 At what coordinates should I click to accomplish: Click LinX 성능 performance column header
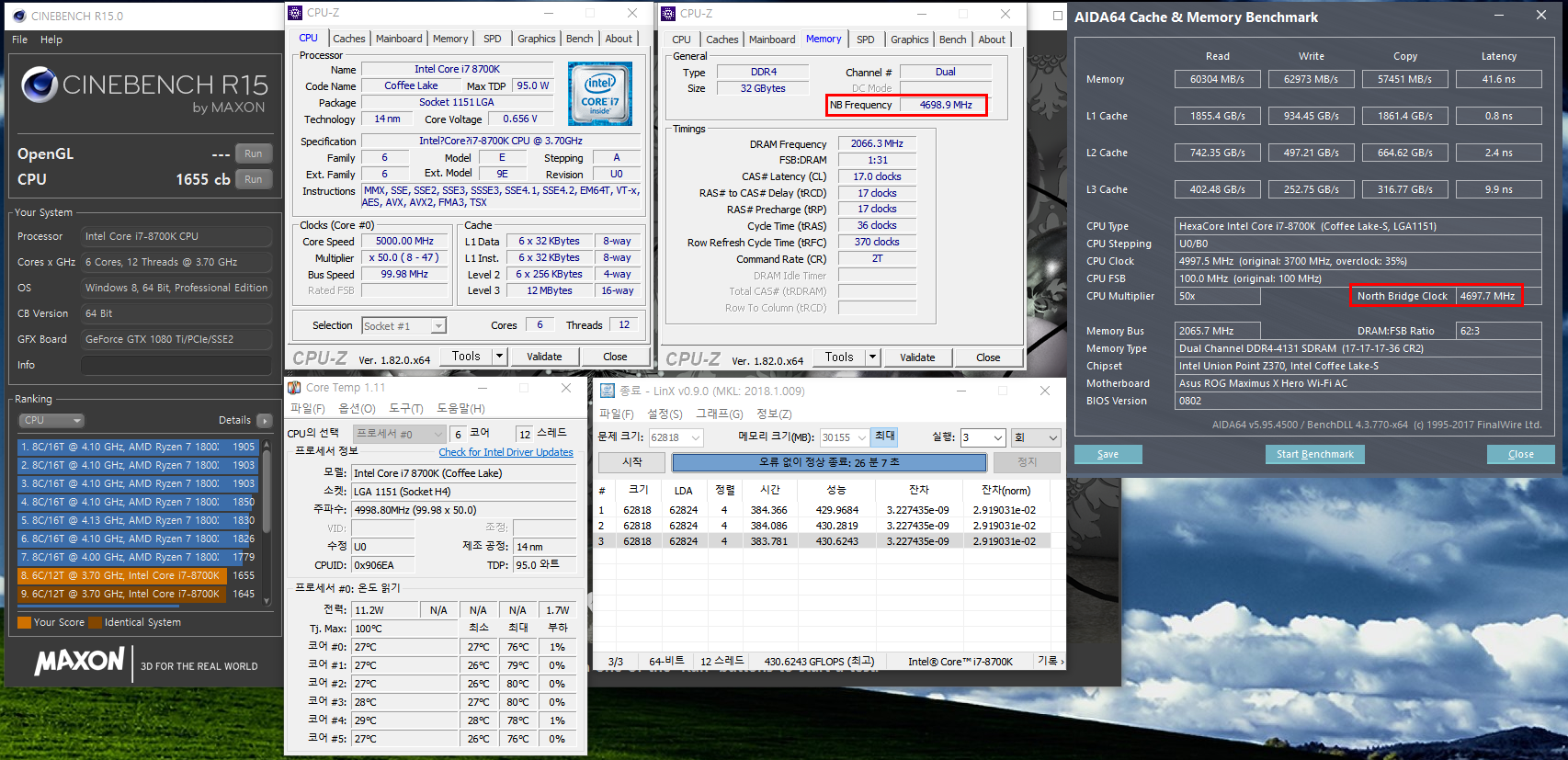[835, 490]
